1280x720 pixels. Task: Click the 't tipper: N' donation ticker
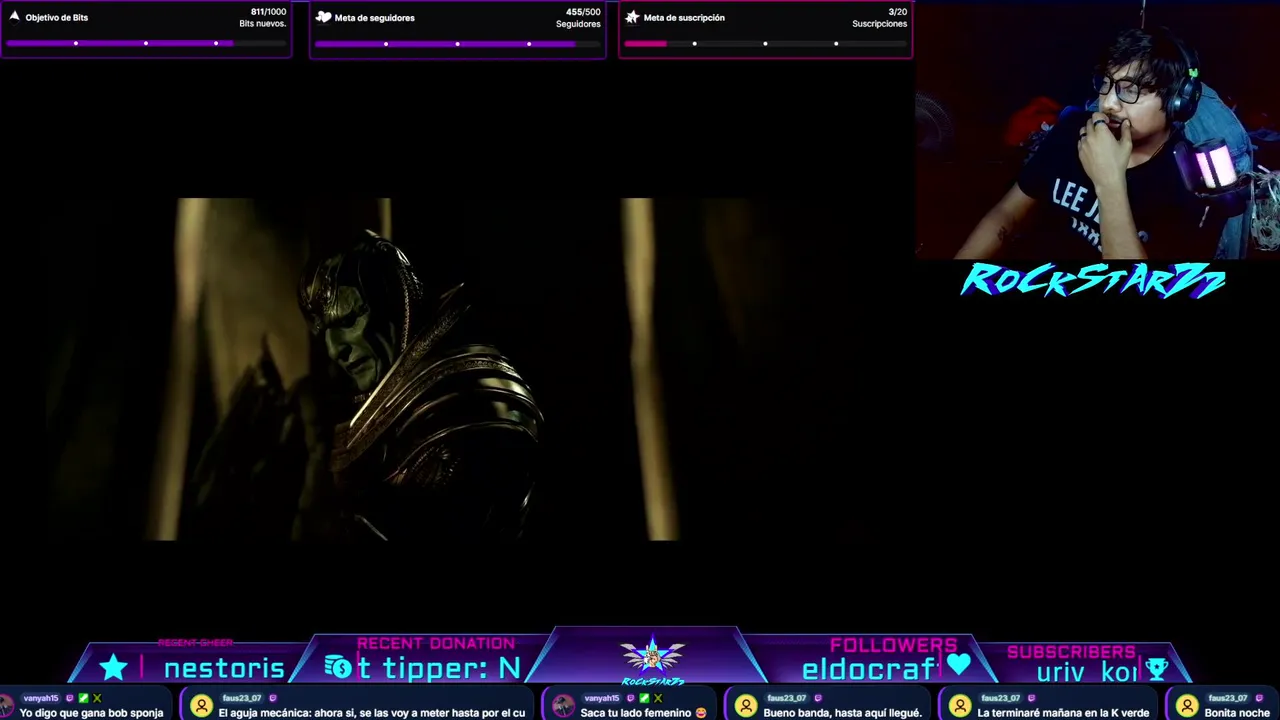[x=439, y=668]
